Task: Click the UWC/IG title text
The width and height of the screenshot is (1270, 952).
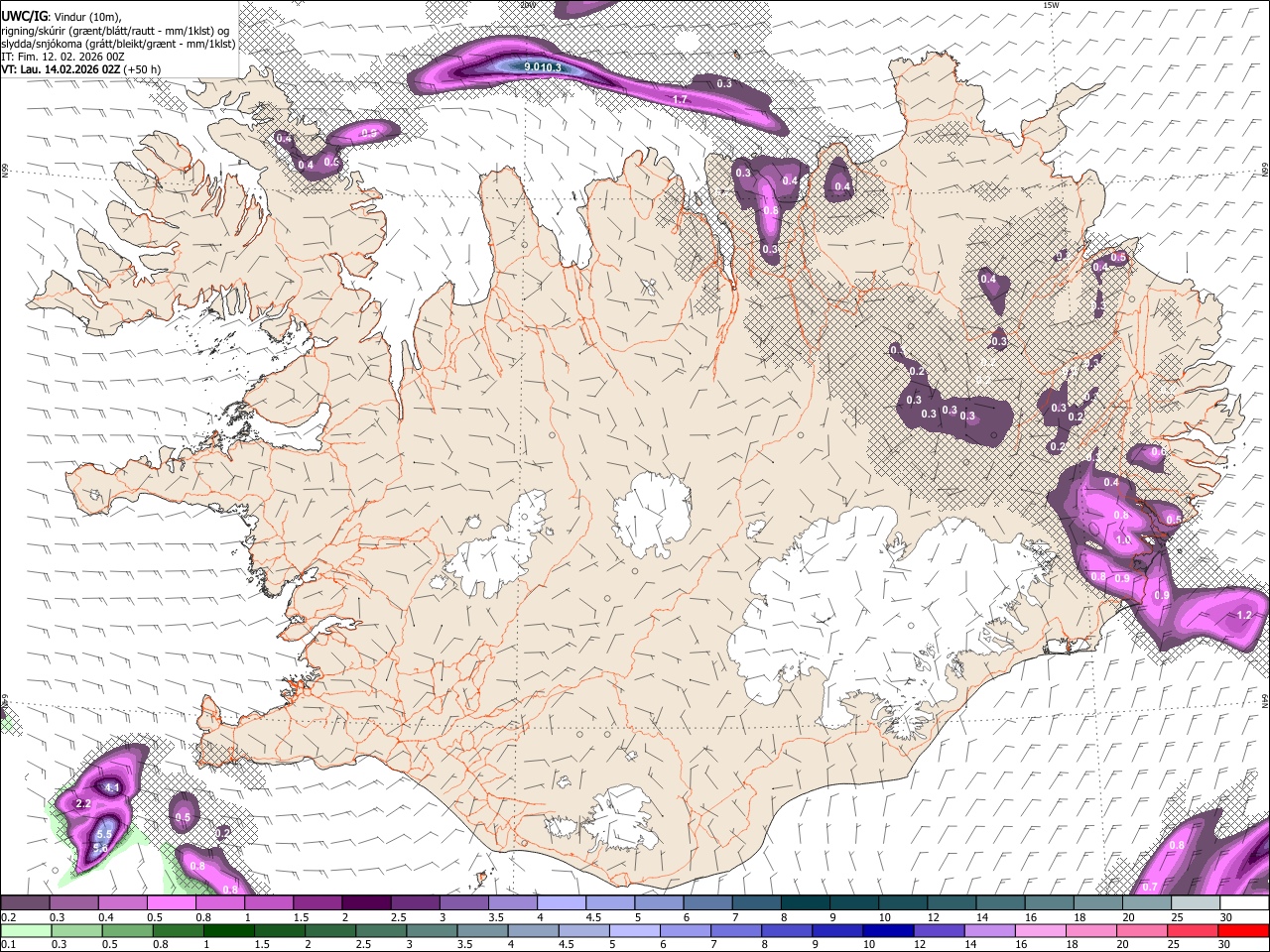Action: [x=23, y=17]
